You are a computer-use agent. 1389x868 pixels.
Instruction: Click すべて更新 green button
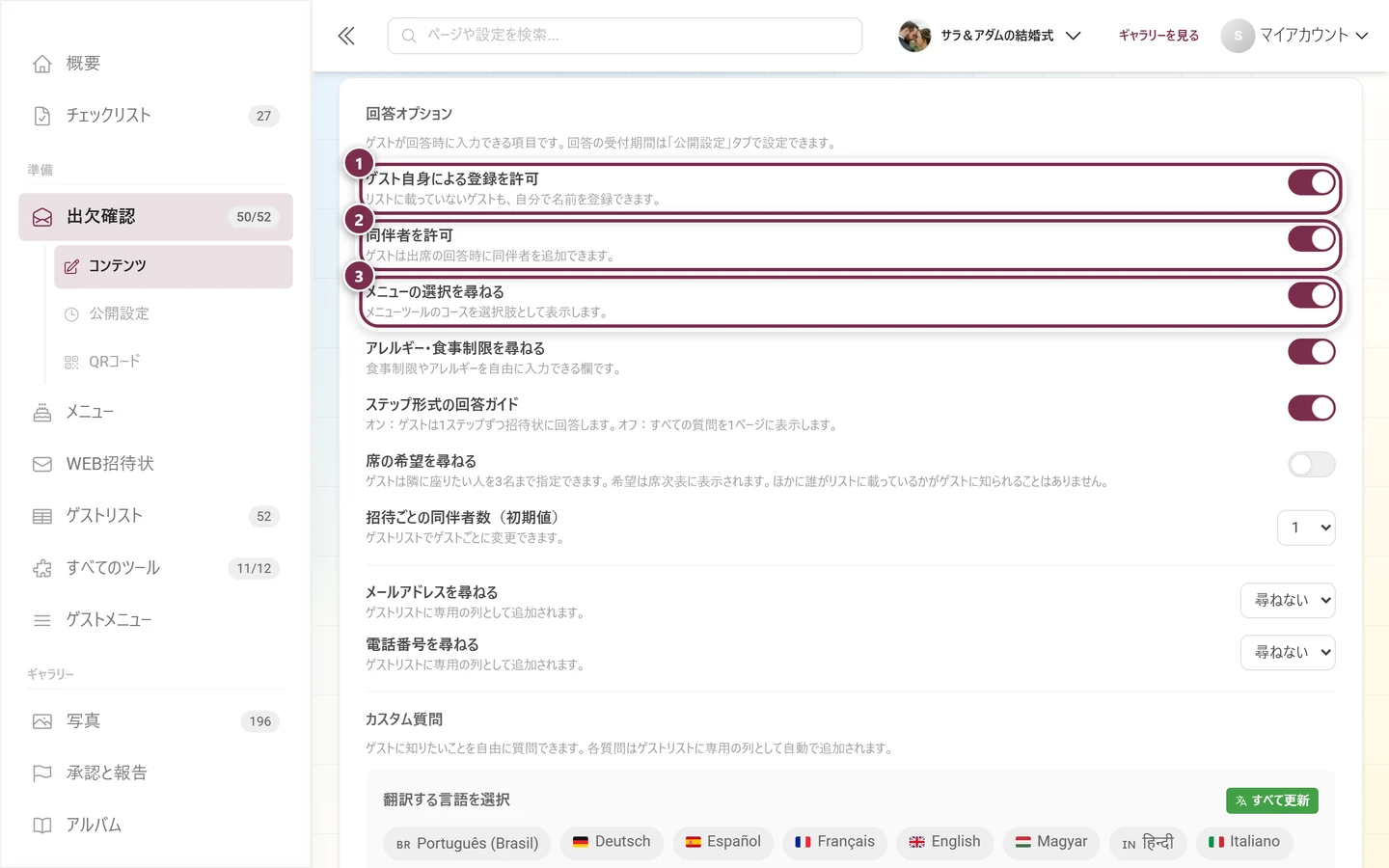point(1272,800)
